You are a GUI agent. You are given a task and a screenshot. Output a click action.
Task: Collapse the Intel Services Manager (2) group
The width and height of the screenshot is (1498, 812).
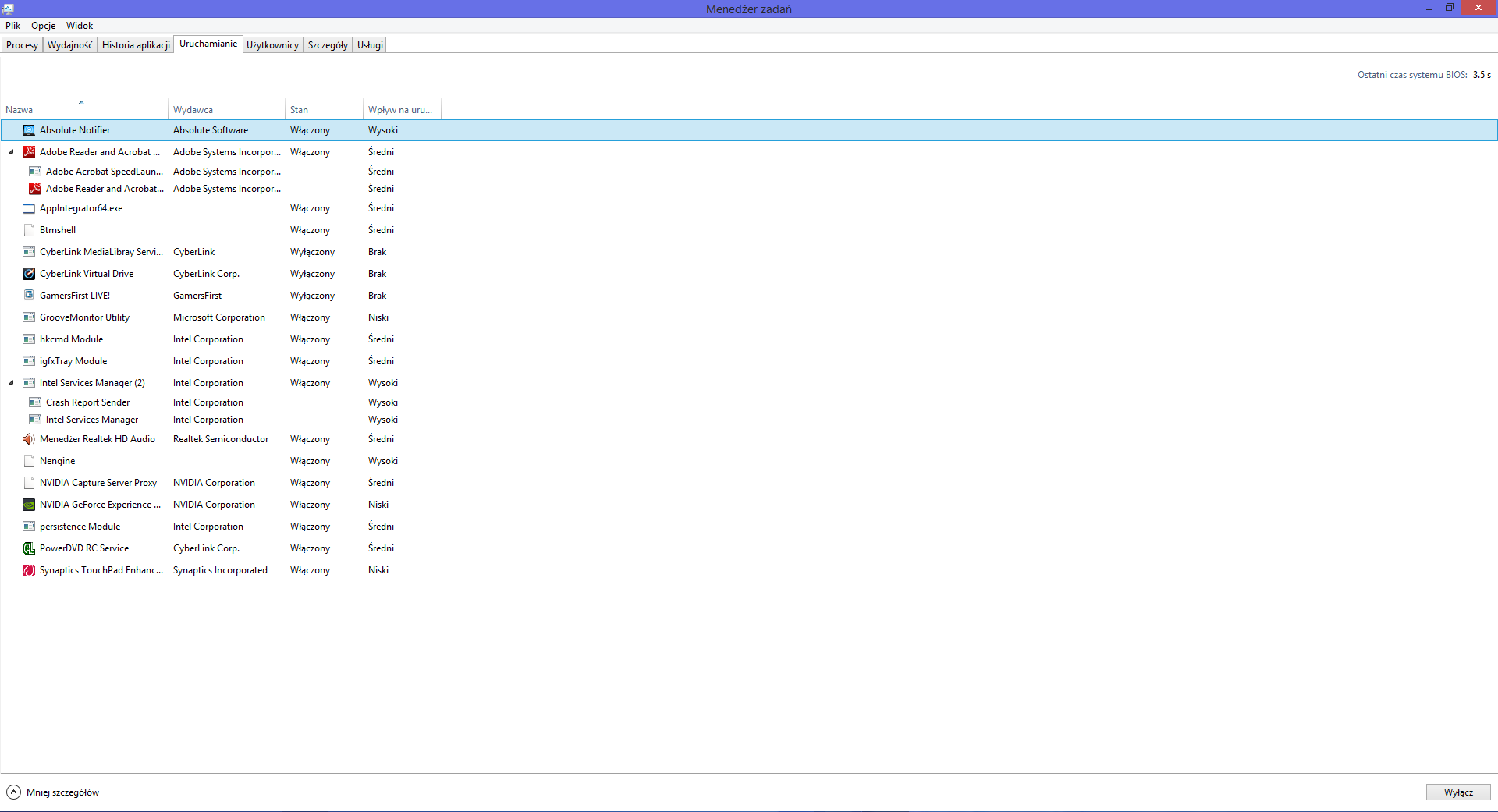click(11, 383)
